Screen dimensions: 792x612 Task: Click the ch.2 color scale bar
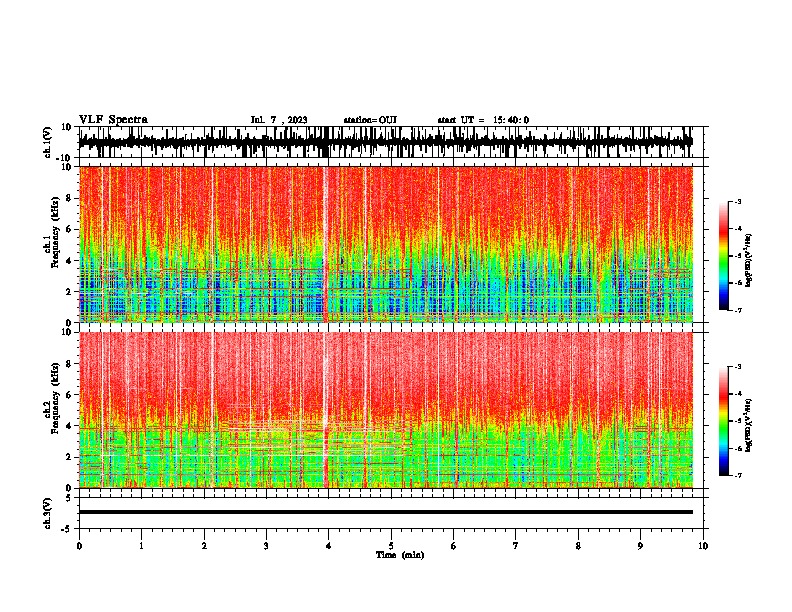723,421
